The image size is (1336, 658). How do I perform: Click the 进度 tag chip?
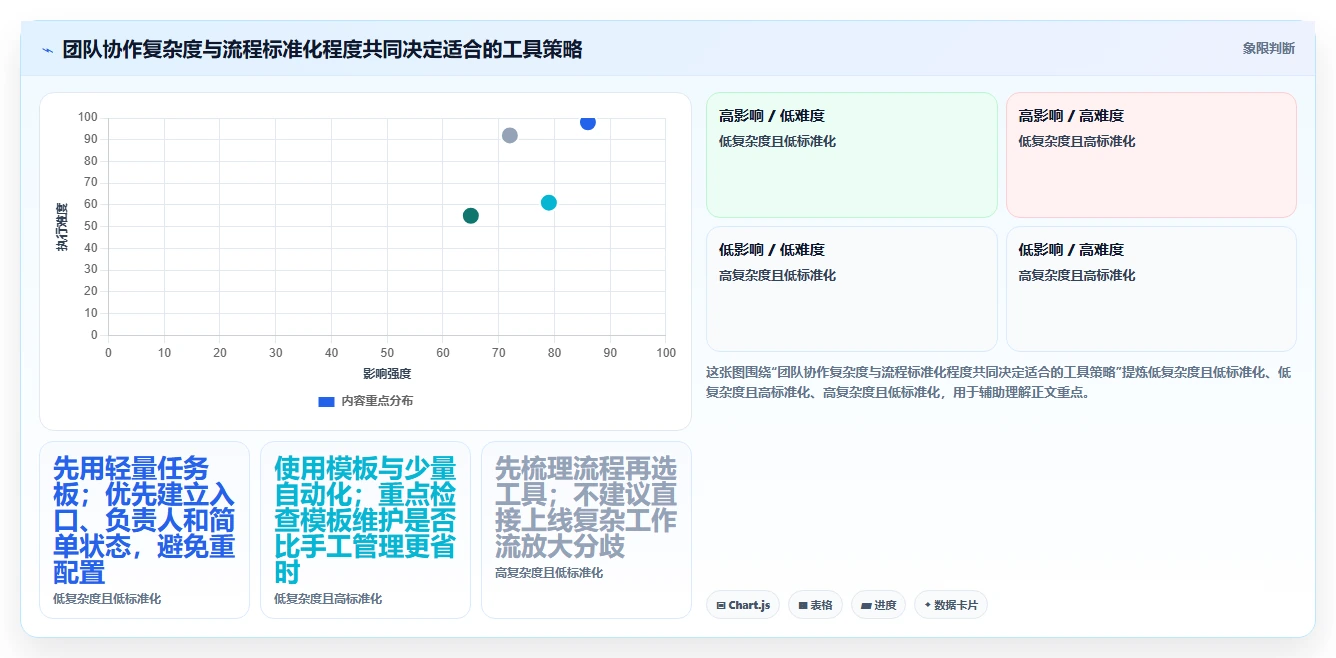coord(879,605)
